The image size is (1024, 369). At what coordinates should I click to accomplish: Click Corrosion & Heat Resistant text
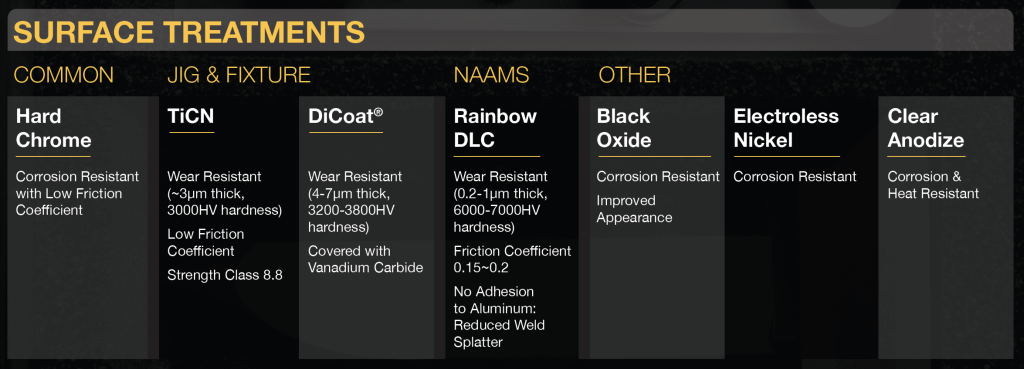click(x=933, y=185)
